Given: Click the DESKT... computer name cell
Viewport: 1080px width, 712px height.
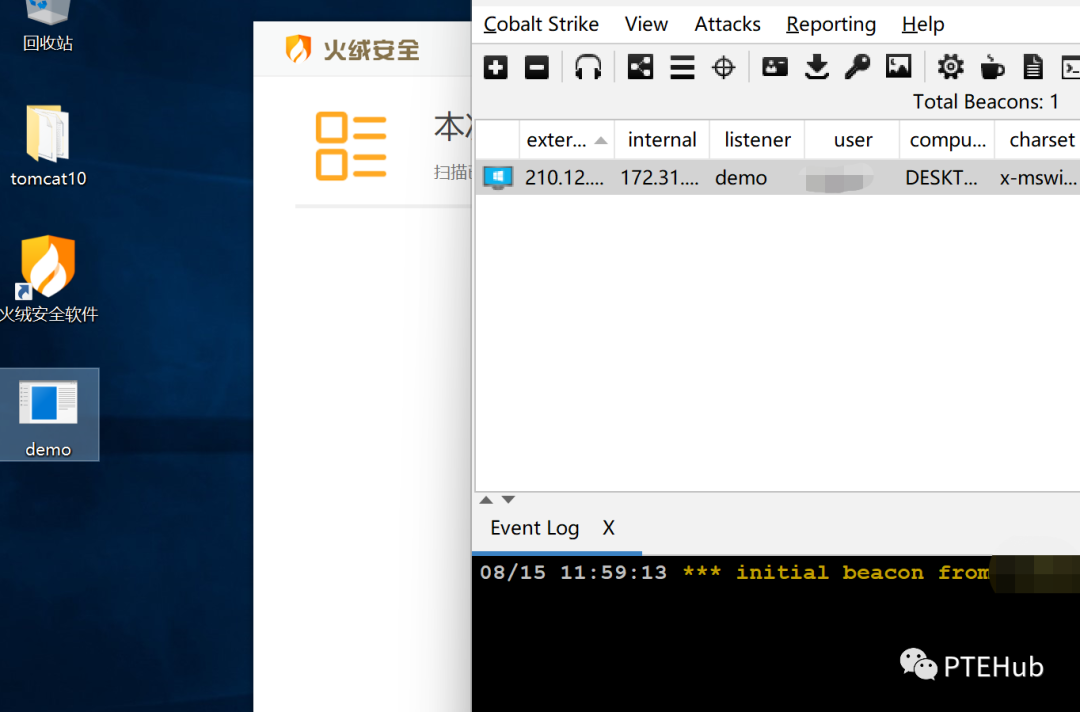Looking at the screenshot, I should 947,178.
